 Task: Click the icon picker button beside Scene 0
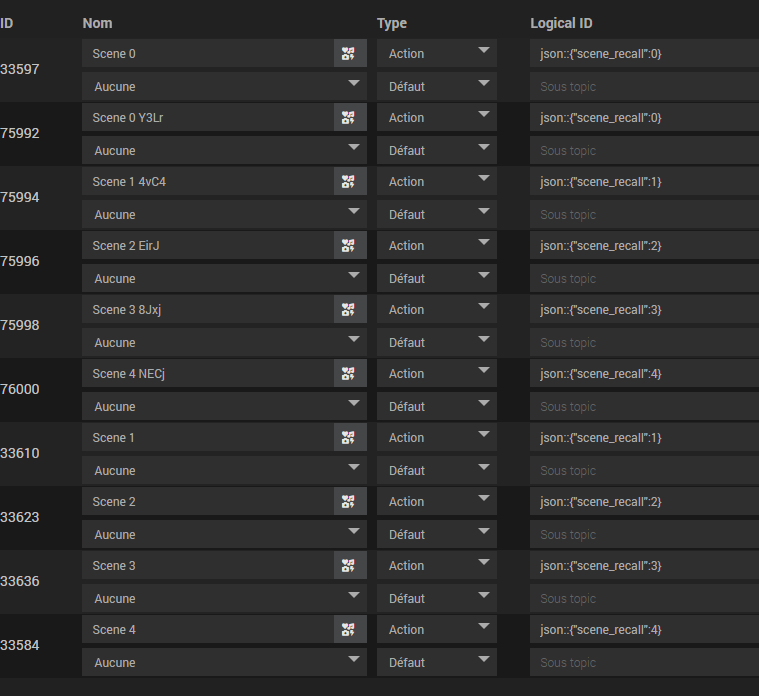[348, 54]
